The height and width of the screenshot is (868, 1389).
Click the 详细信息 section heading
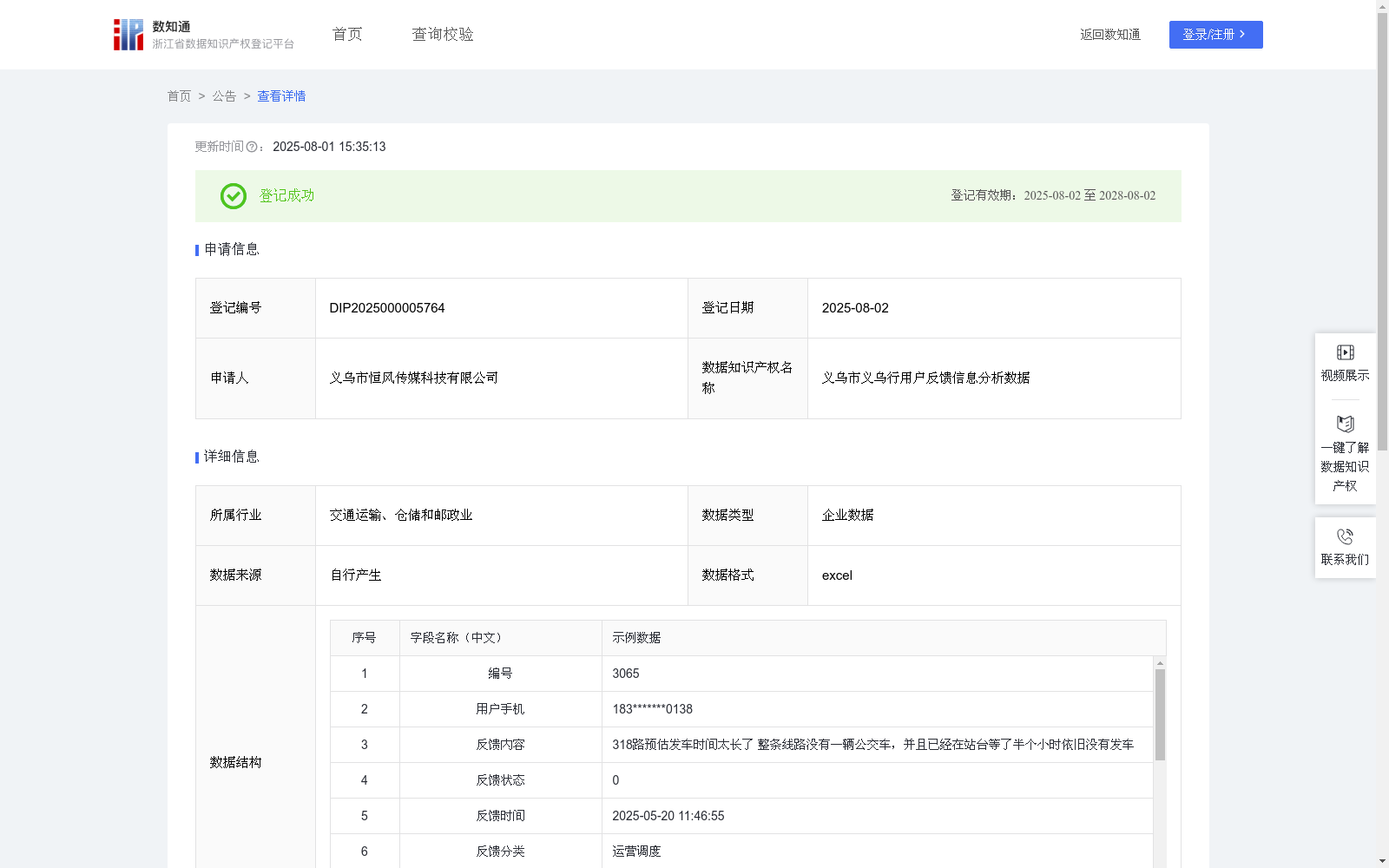click(231, 457)
